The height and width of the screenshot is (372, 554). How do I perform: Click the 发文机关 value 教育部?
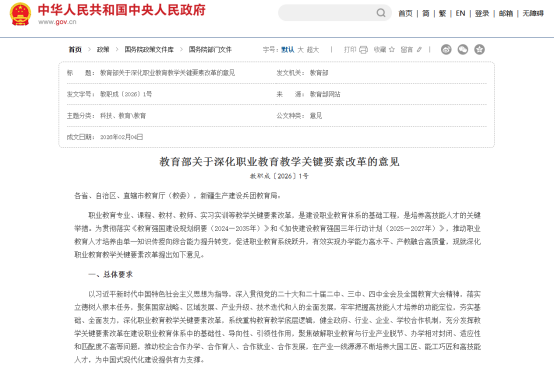click(x=319, y=73)
